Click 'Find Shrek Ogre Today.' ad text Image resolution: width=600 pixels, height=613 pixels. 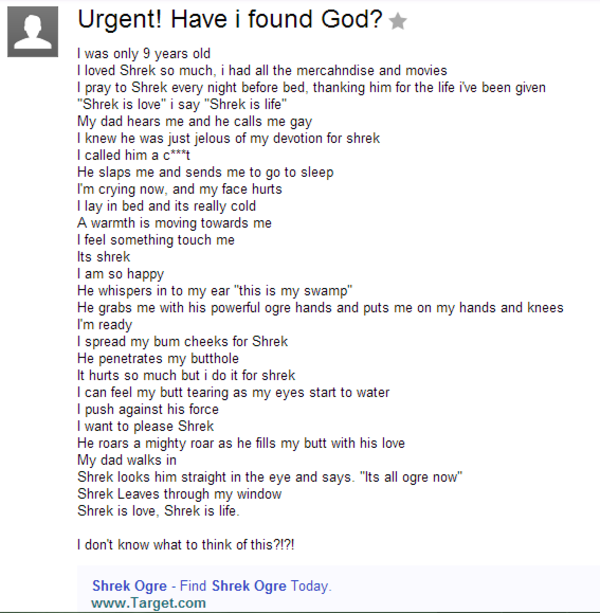255,586
